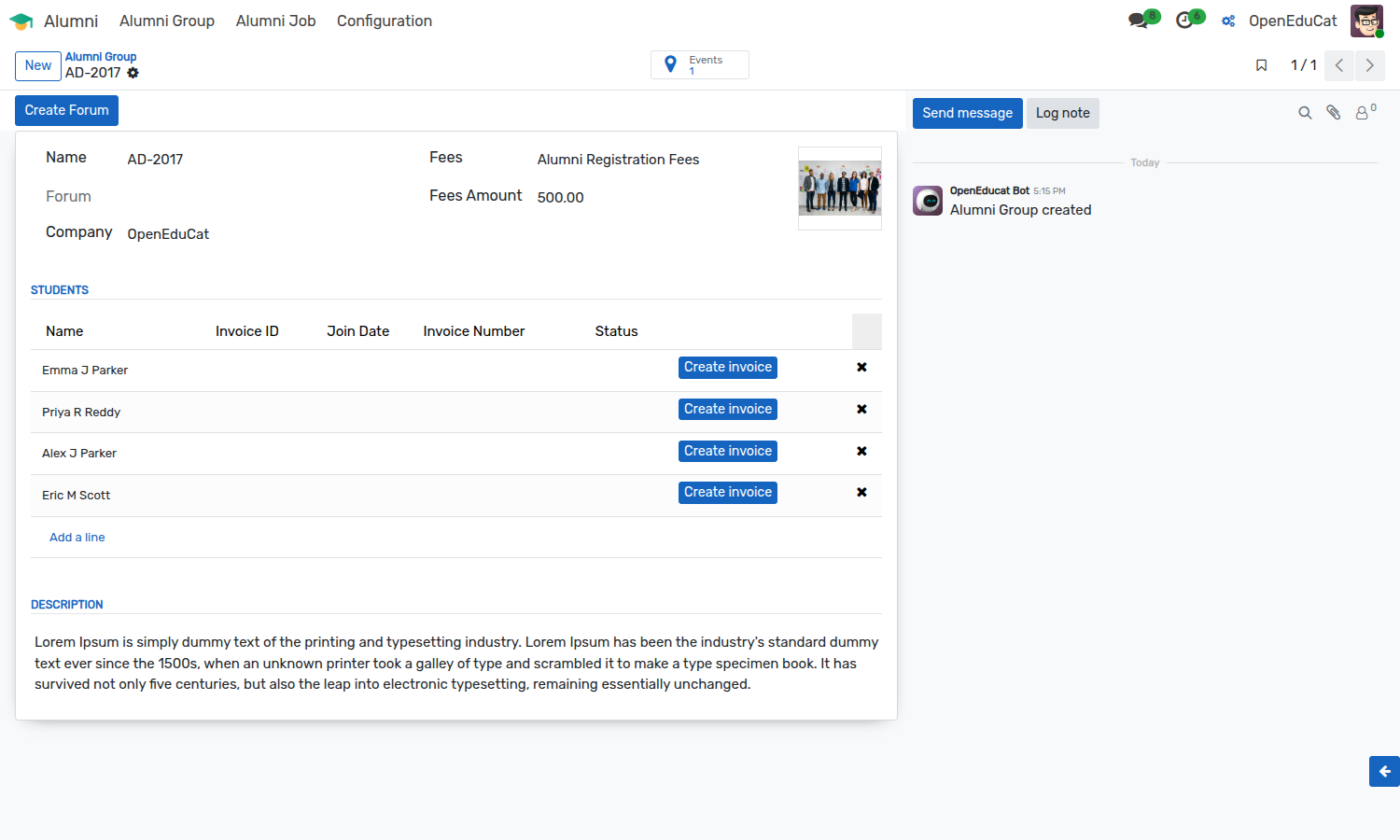Open the chat messages icon
1400x840 pixels.
(x=1137, y=21)
